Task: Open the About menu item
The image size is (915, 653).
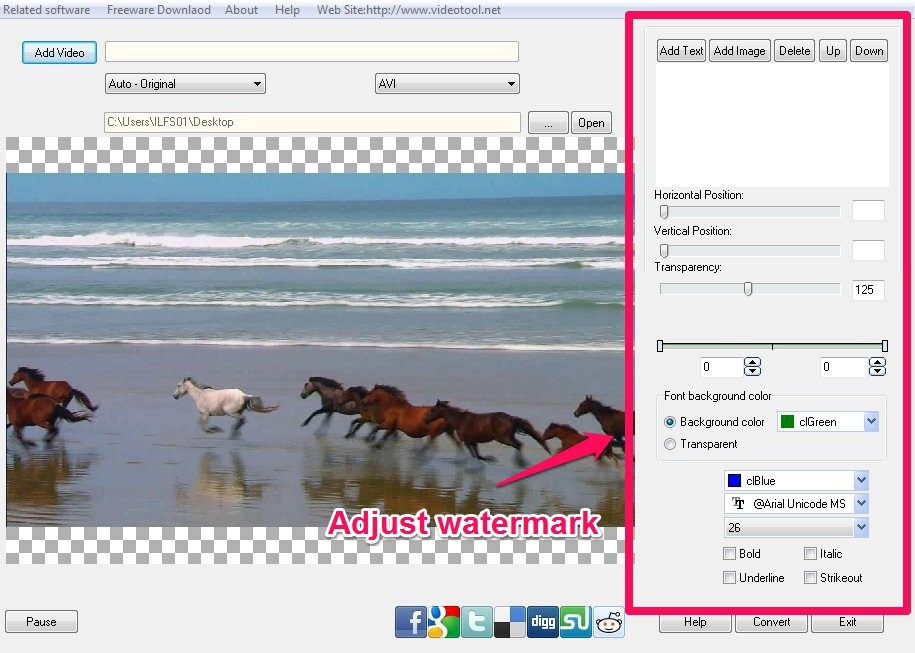Action: [241, 10]
